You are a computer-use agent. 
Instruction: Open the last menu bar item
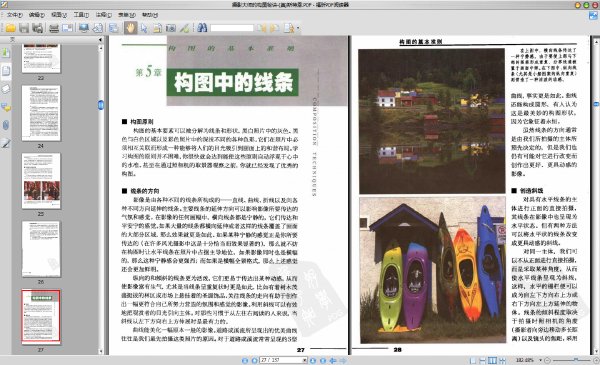tap(150, 15)
